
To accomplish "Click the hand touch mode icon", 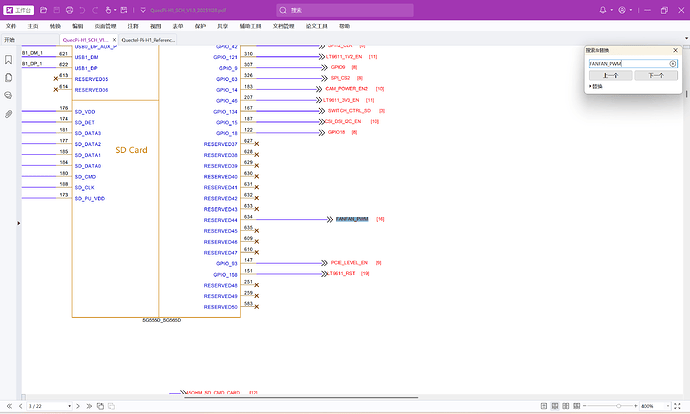I will (108, 10).
